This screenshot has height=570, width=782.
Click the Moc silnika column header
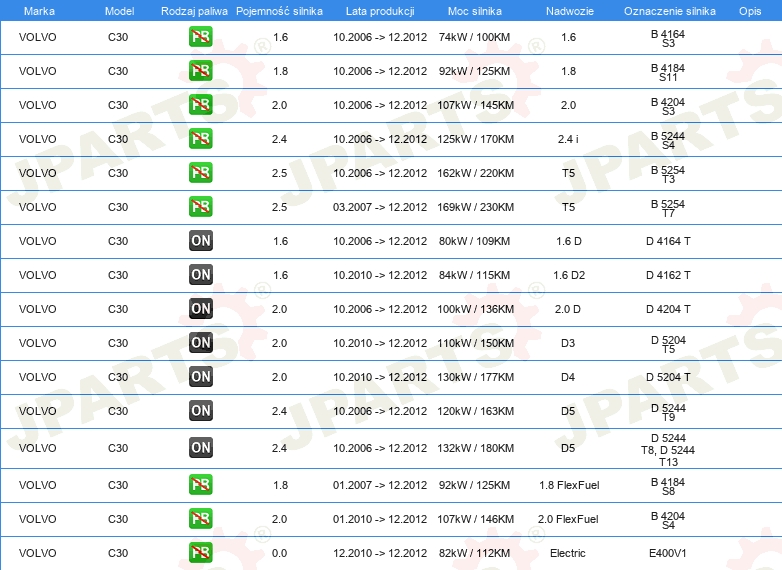click(475, 11)
